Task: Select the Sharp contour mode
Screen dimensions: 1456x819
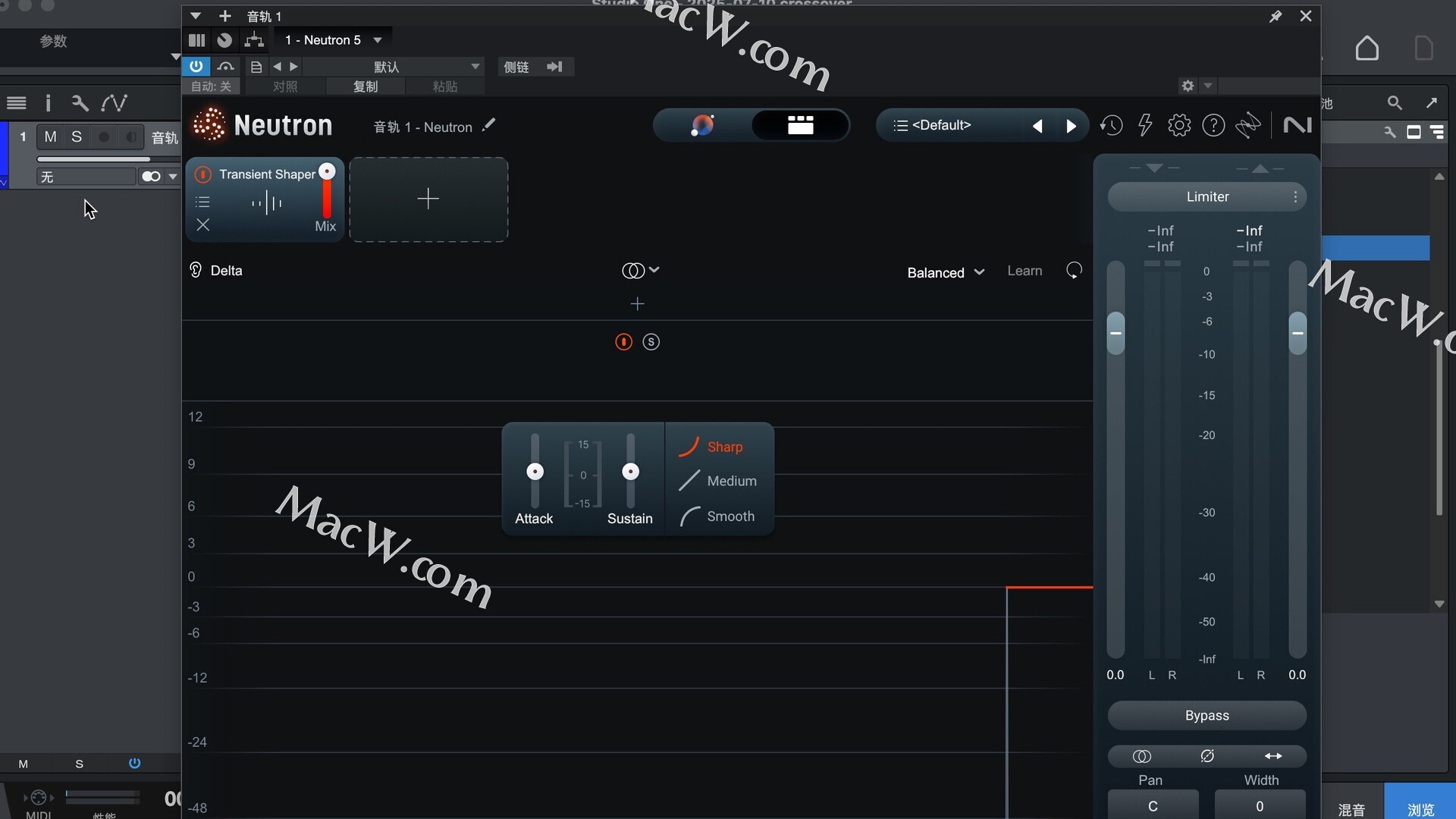Action: point(711,447)
